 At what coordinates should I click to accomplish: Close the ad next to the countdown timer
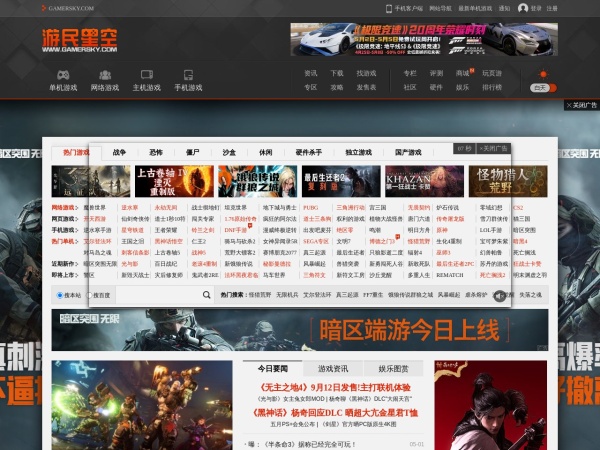[x=493, y=148]
